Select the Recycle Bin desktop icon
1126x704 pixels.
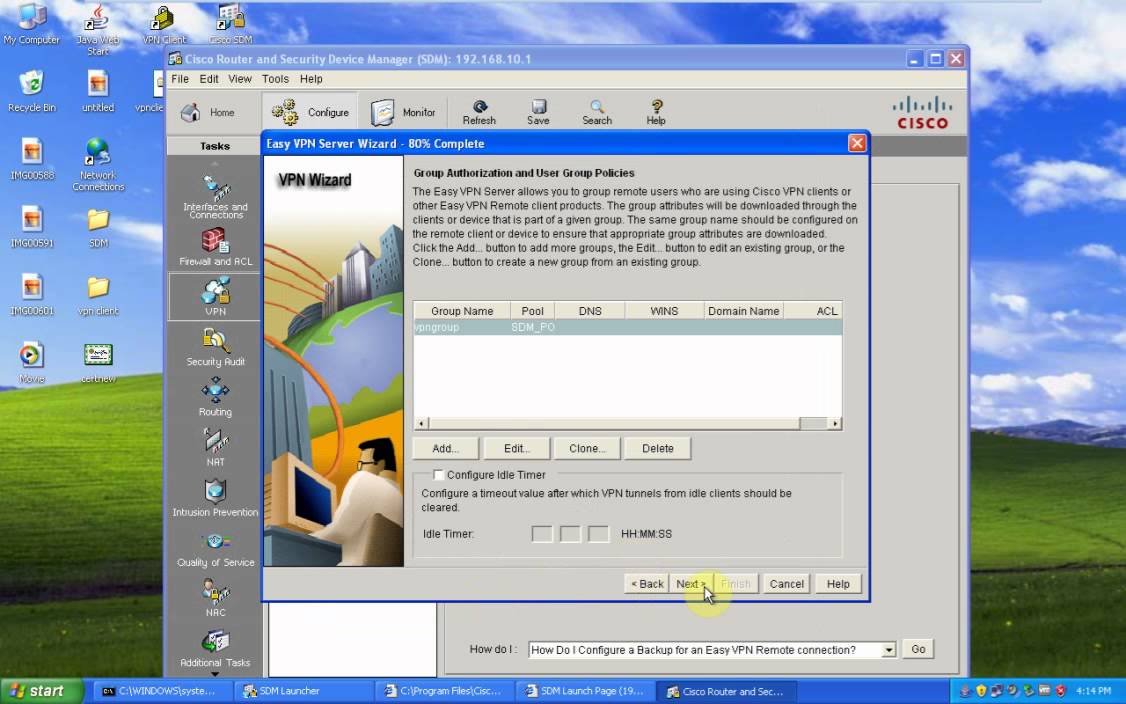pos(32,92)
